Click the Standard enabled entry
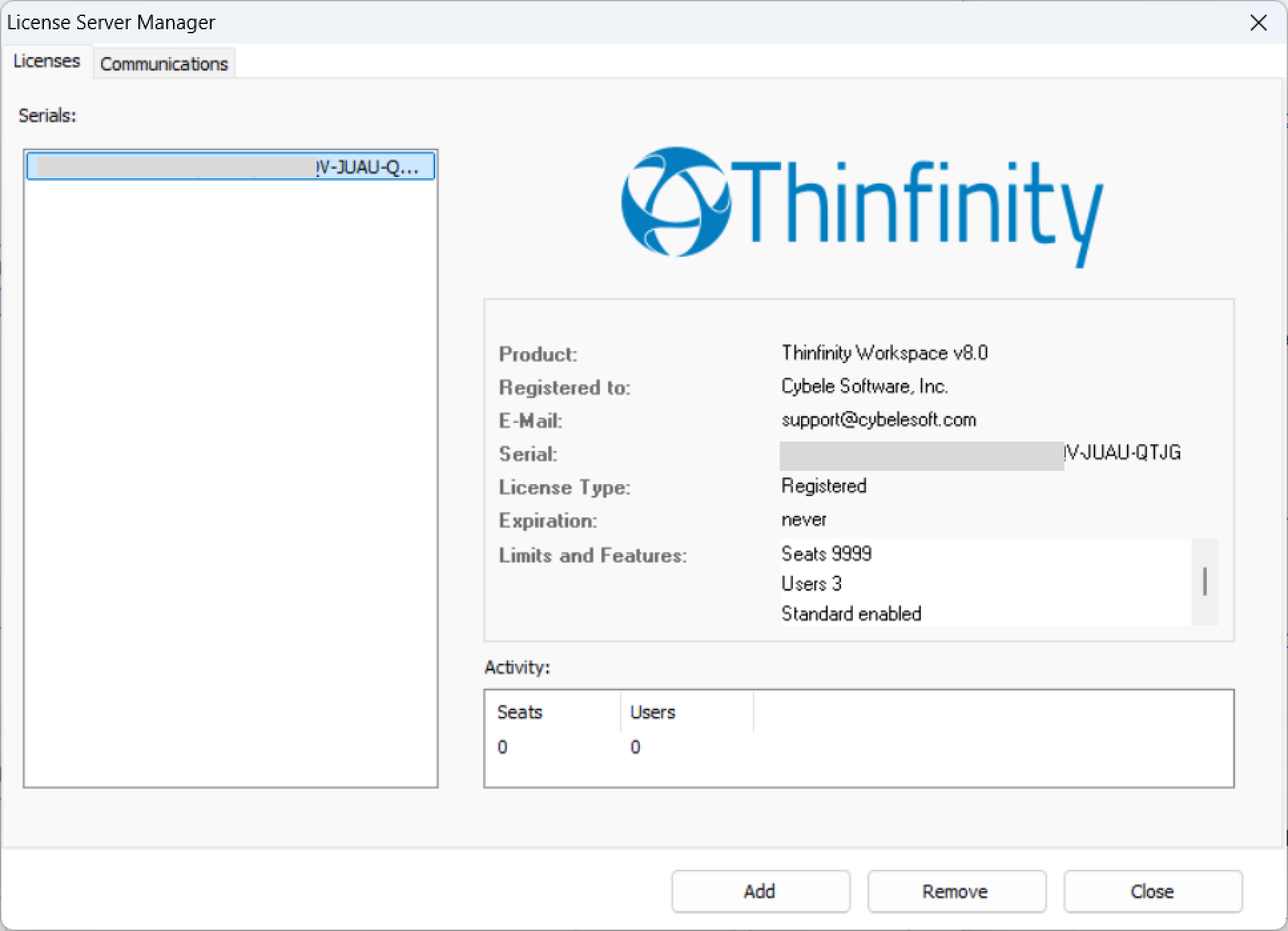1288x931 pixels. tap(851, 614)
